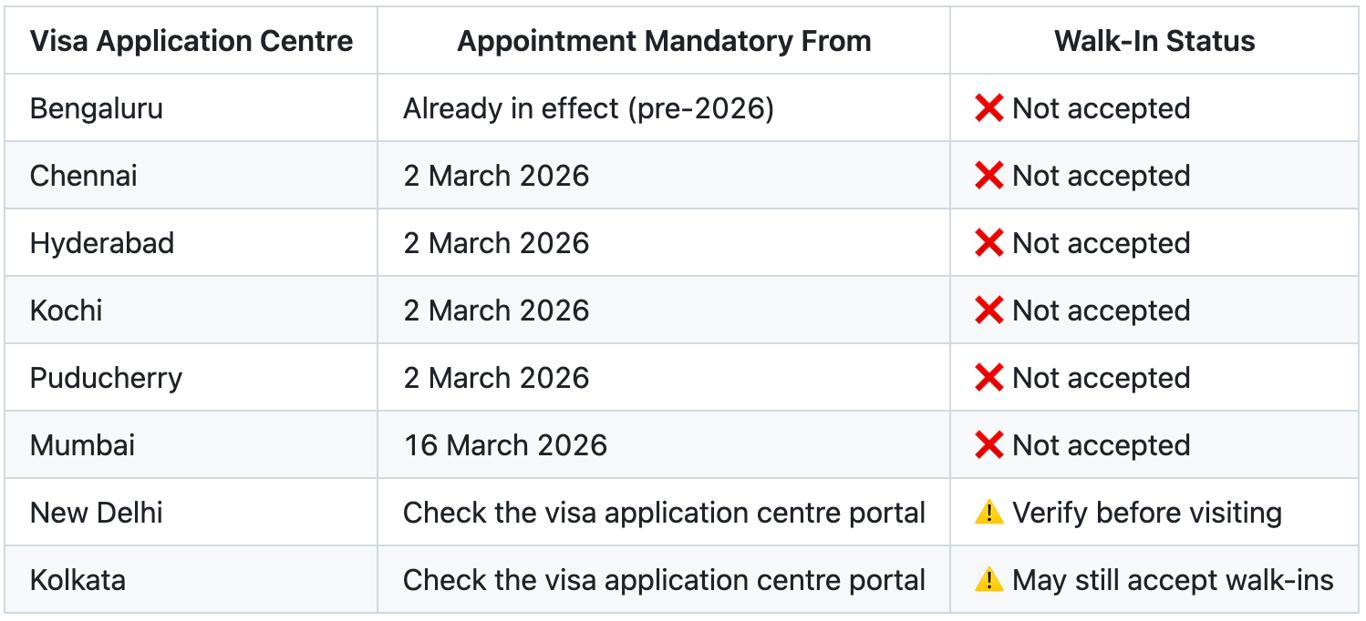Click the Appointment Mandatory From header
This screenshot has height=621, width=1366.
point(664,41)
